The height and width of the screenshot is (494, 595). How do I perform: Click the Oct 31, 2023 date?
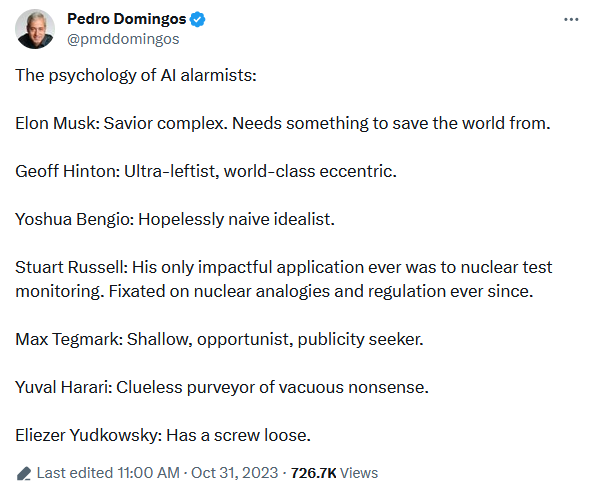pos(235,473)
